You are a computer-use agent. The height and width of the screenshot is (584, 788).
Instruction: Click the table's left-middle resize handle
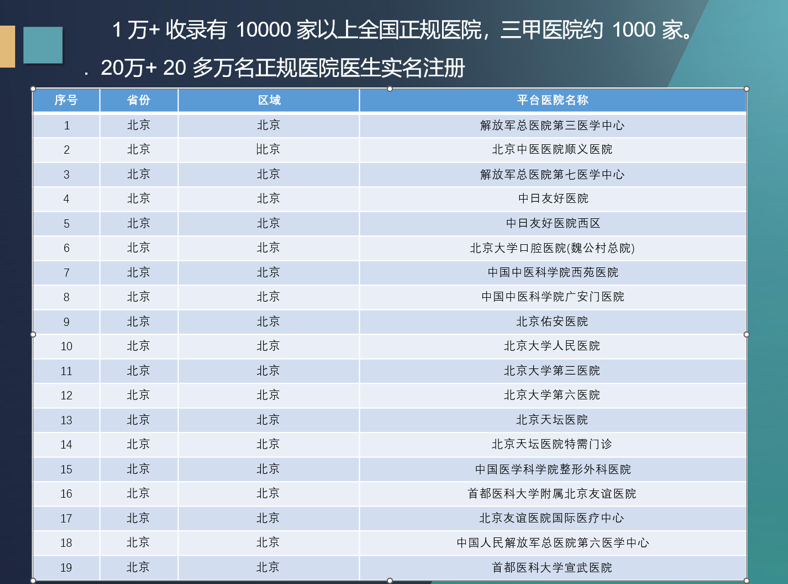pos(33,334)
